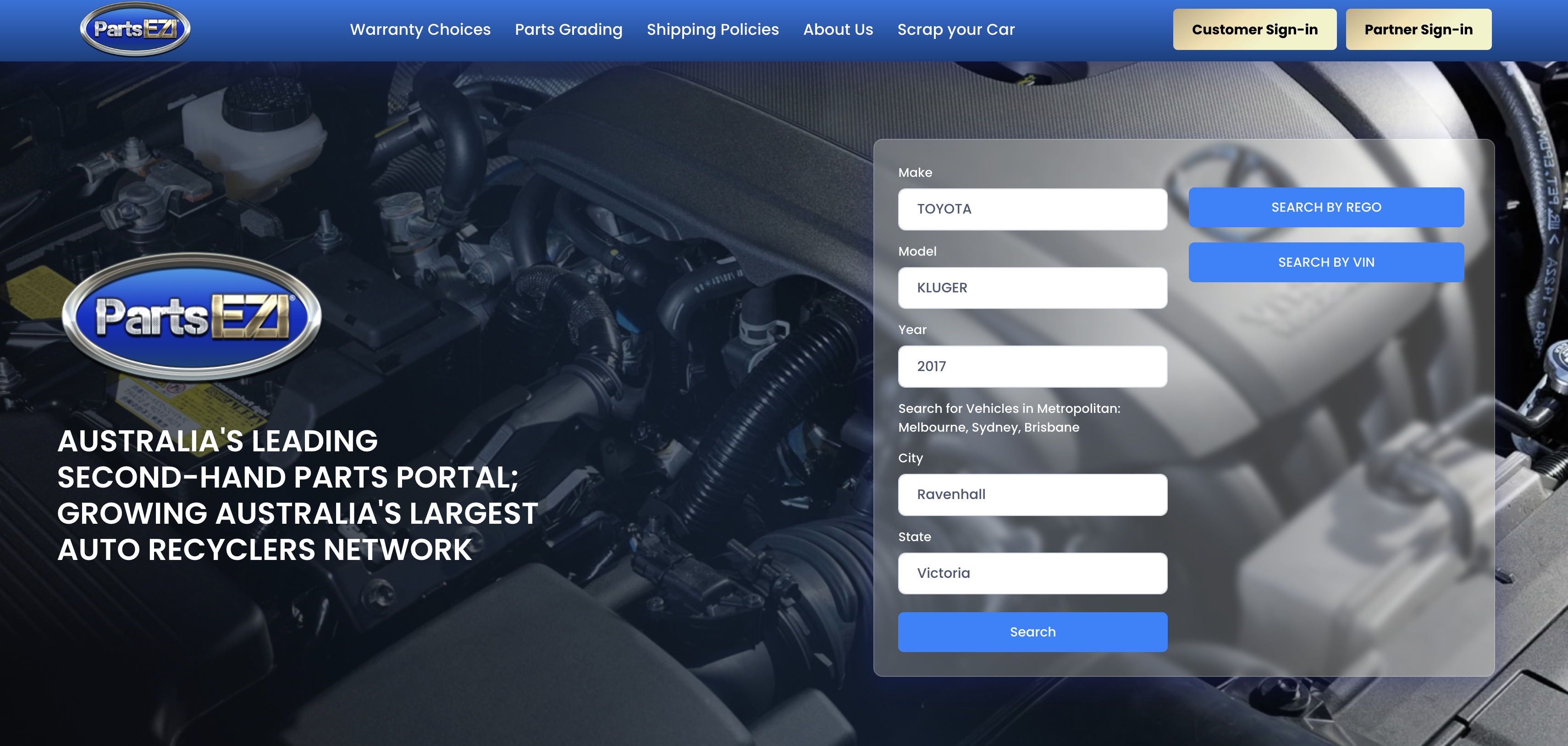View the Shipping Policies page
The image size is (1568, 746).
pos(713,28)
